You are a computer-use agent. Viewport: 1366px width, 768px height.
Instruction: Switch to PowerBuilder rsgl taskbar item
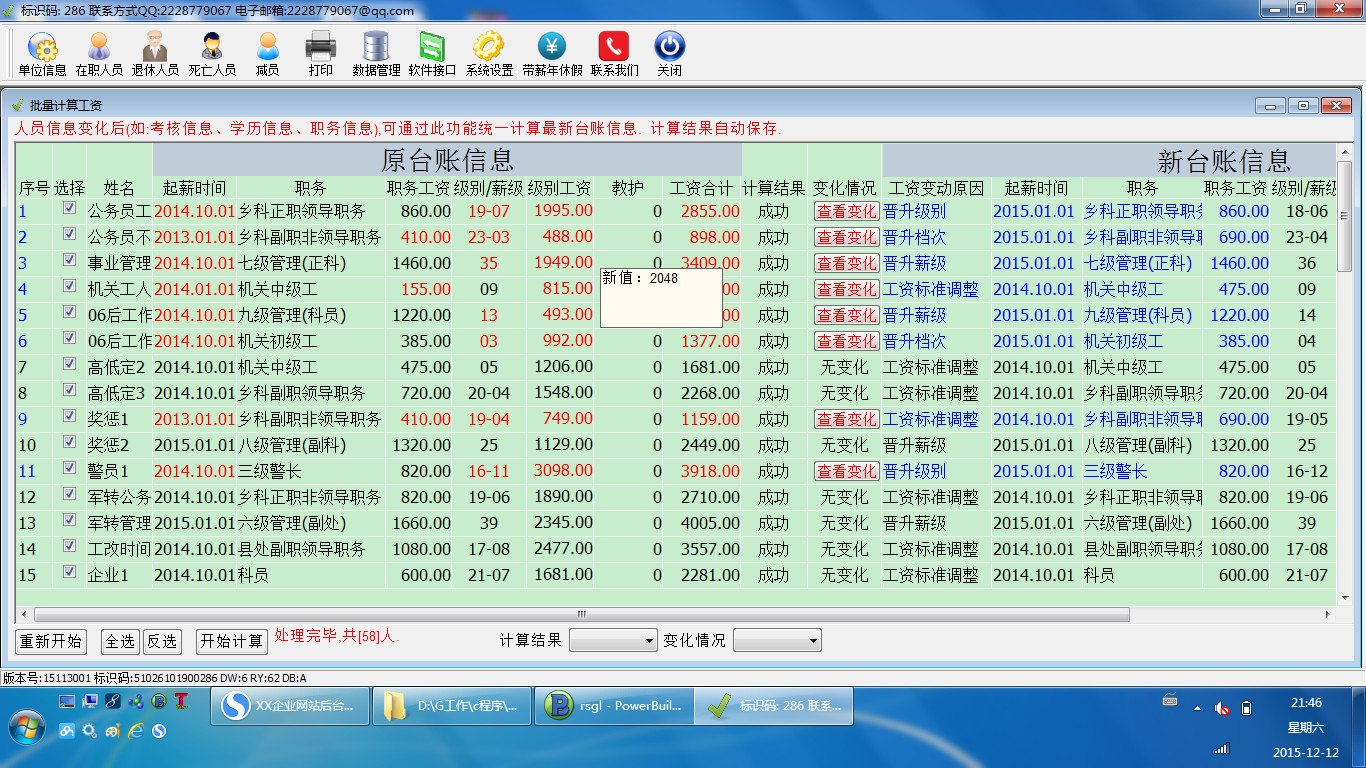click(614, 706)
